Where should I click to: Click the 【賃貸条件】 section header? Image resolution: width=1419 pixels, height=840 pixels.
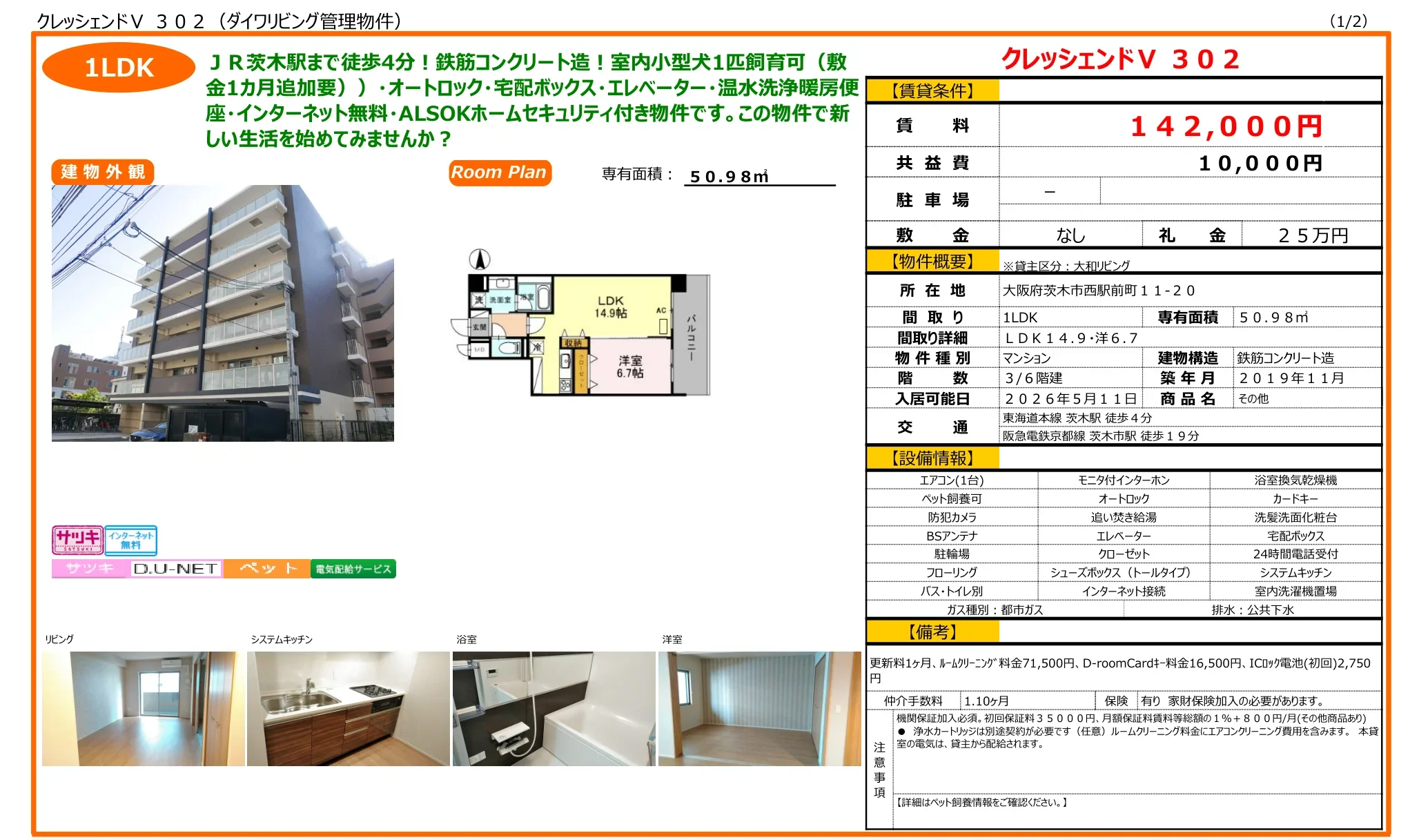click(932, 90)
